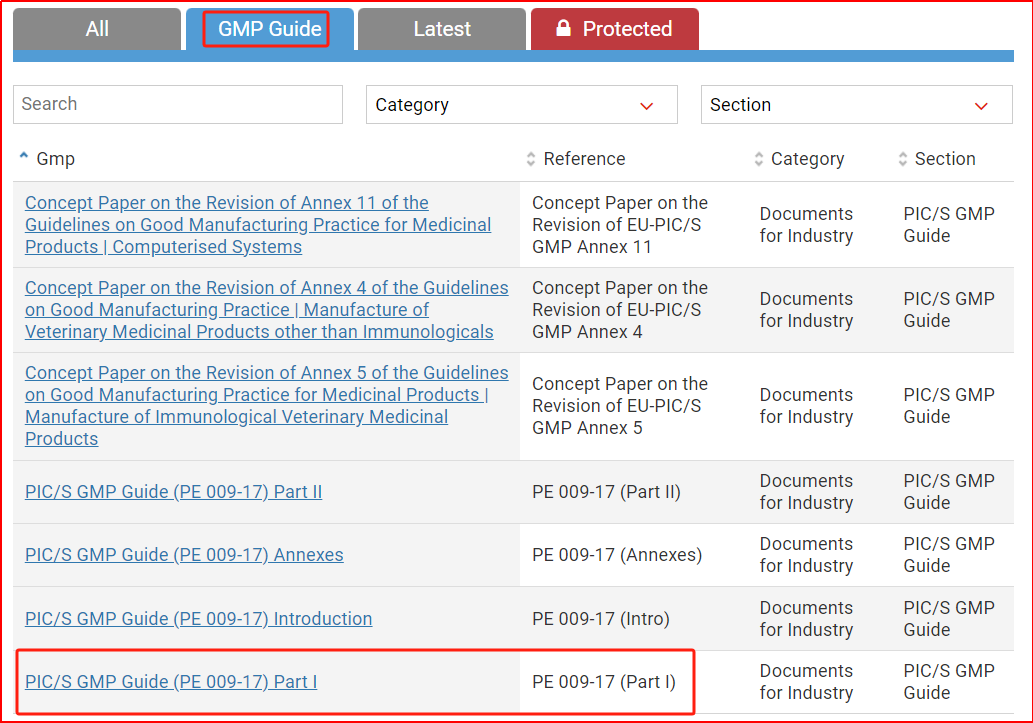
Task: Open Annex 11 Computerised Systems concept paper
Action: (258, 225)
